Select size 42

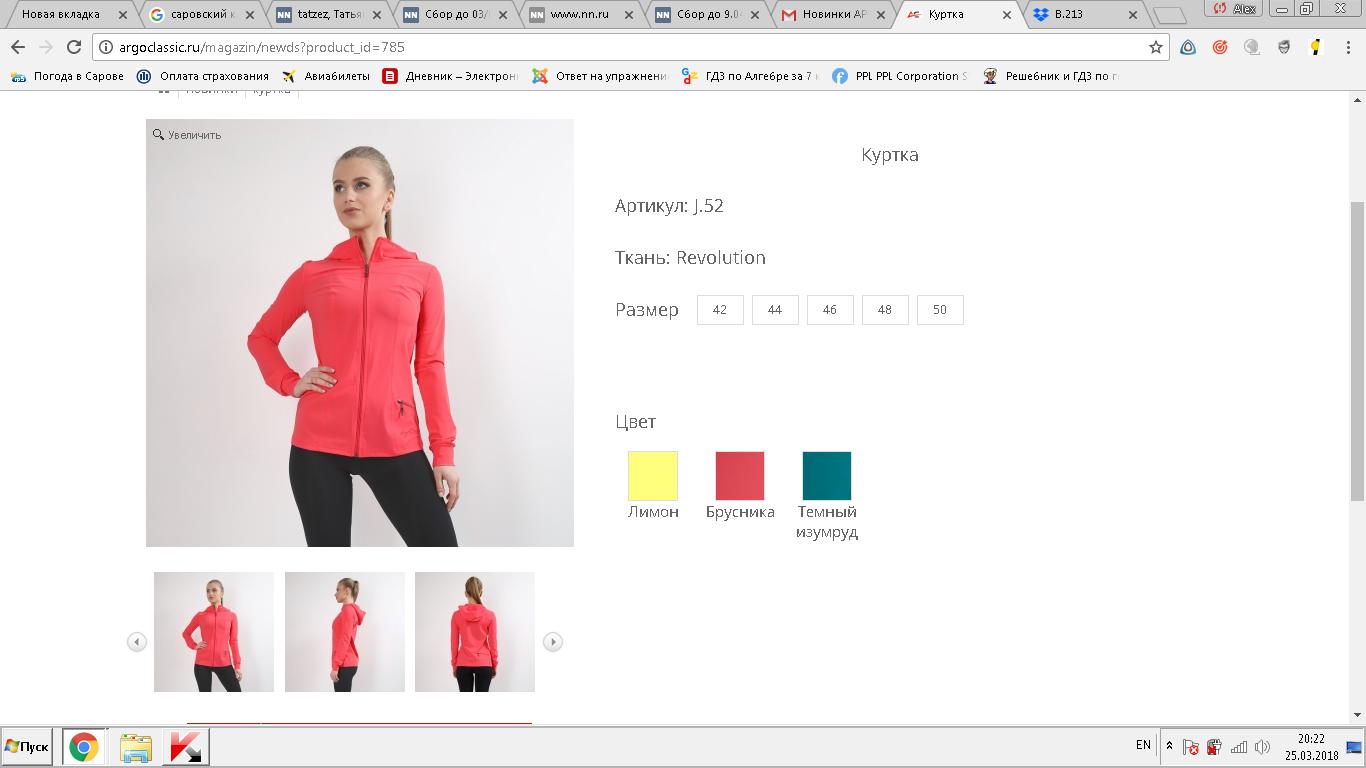pyautogui.click(x=720, y=310)
